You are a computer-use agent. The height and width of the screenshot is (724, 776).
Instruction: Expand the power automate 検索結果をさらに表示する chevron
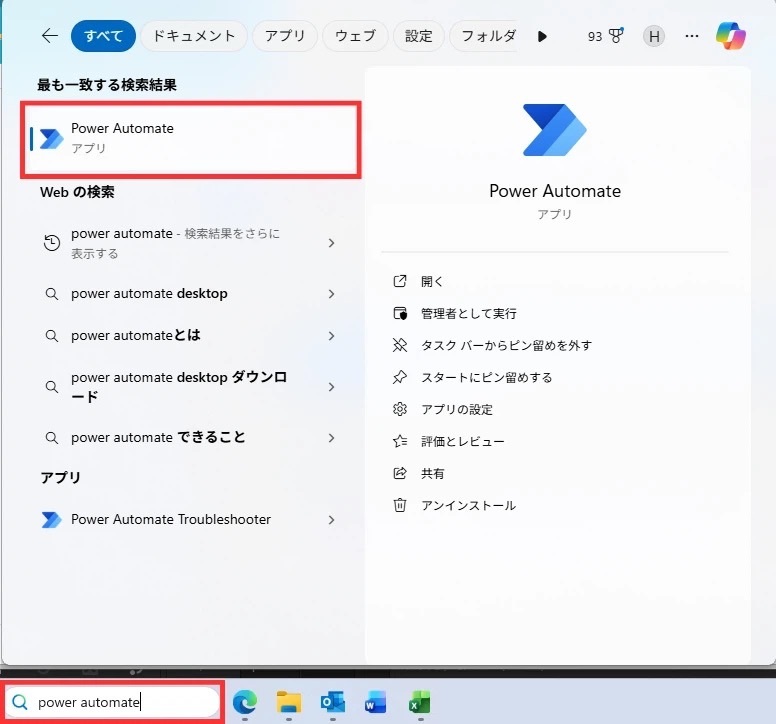331,243
